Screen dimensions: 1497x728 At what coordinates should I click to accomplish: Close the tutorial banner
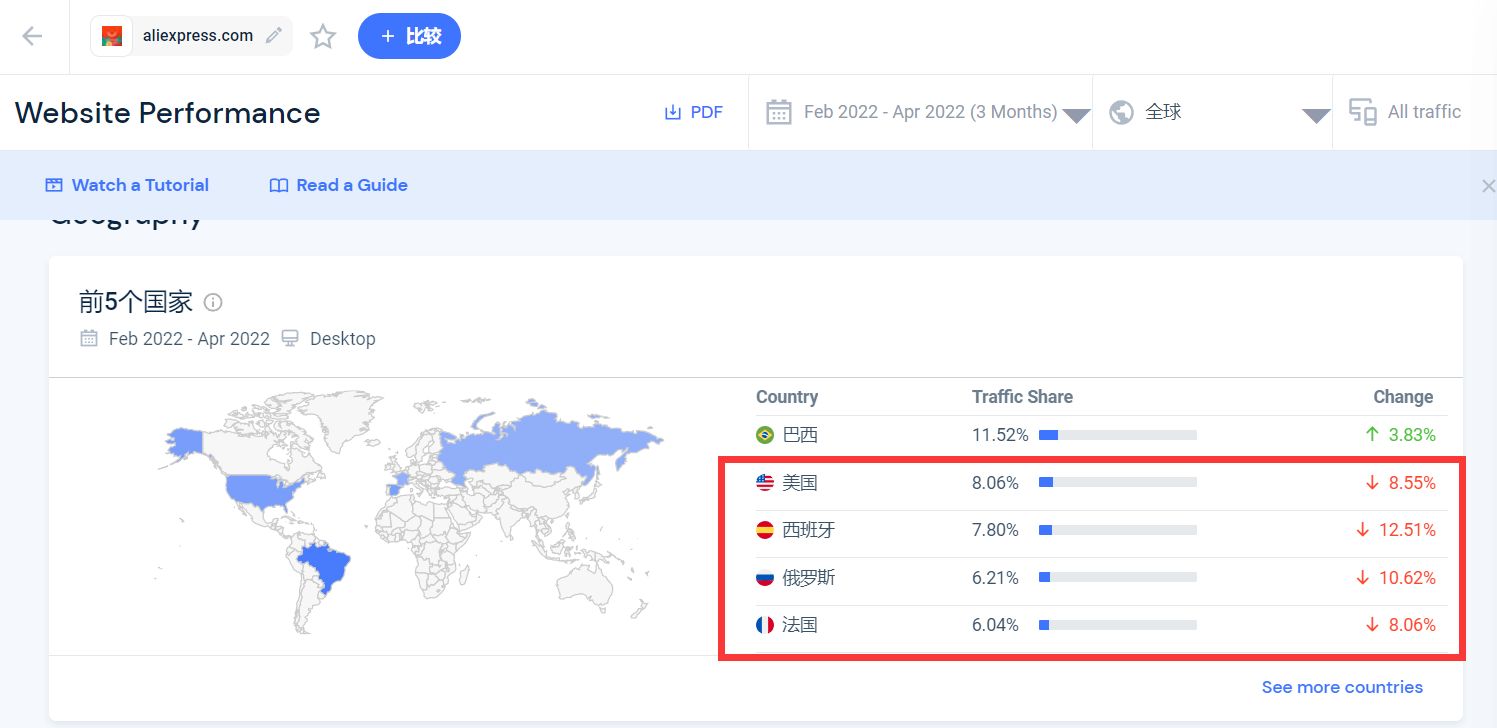tap(1487, 186)
